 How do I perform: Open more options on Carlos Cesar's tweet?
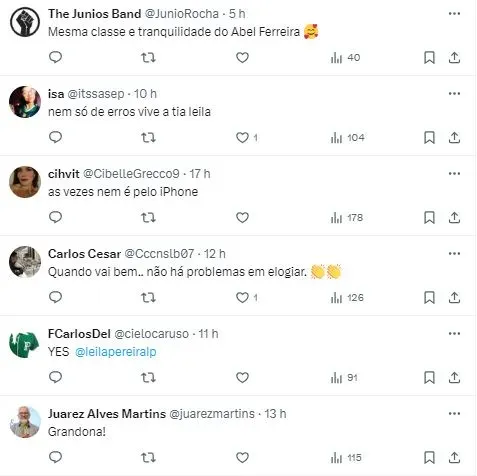[x=454, y=254]
